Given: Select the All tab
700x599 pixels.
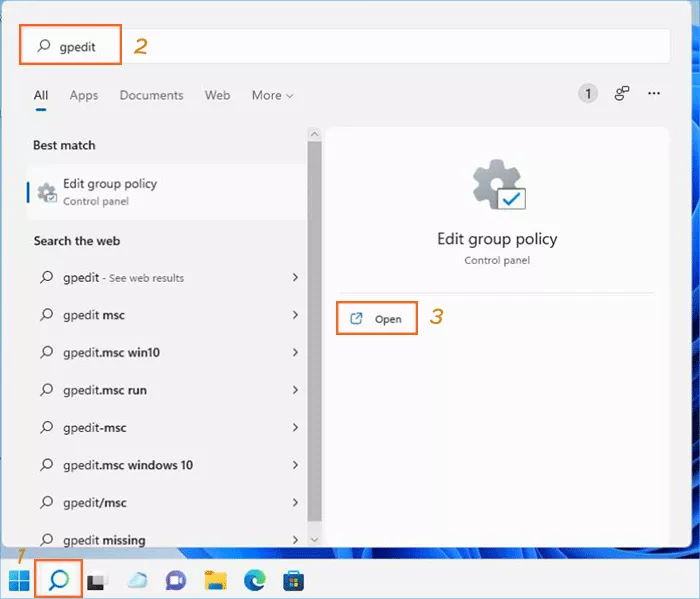Looking at the screenshot, I should pyautogui.click(x=41, y=95).
